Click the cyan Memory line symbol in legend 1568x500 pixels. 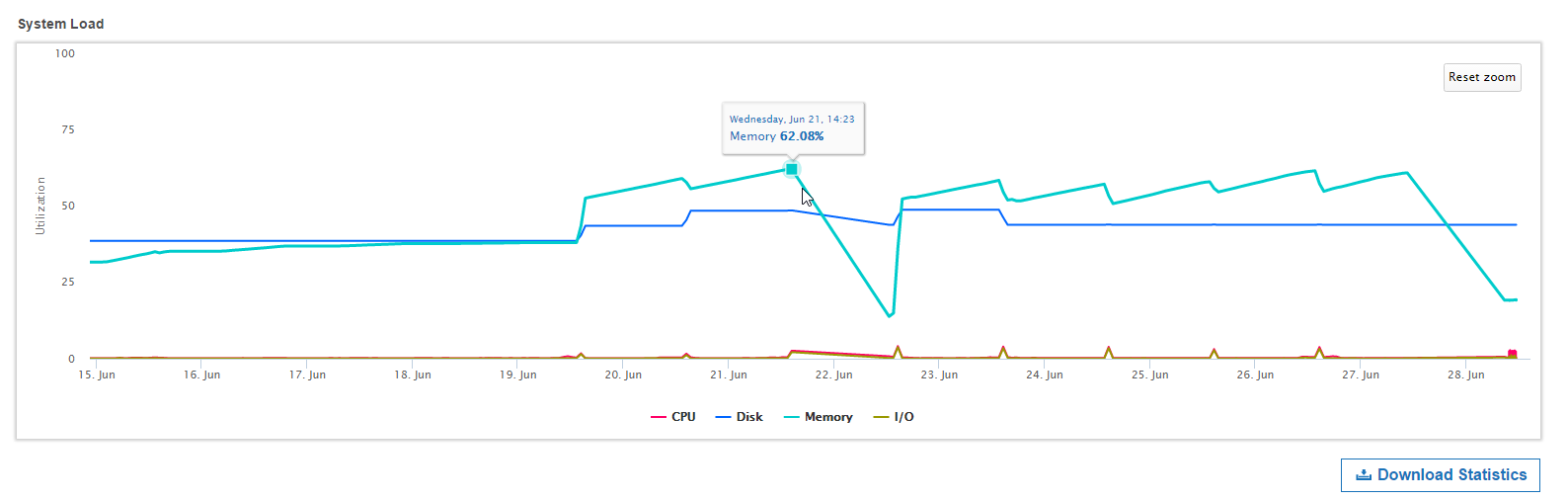coord(791,417)
